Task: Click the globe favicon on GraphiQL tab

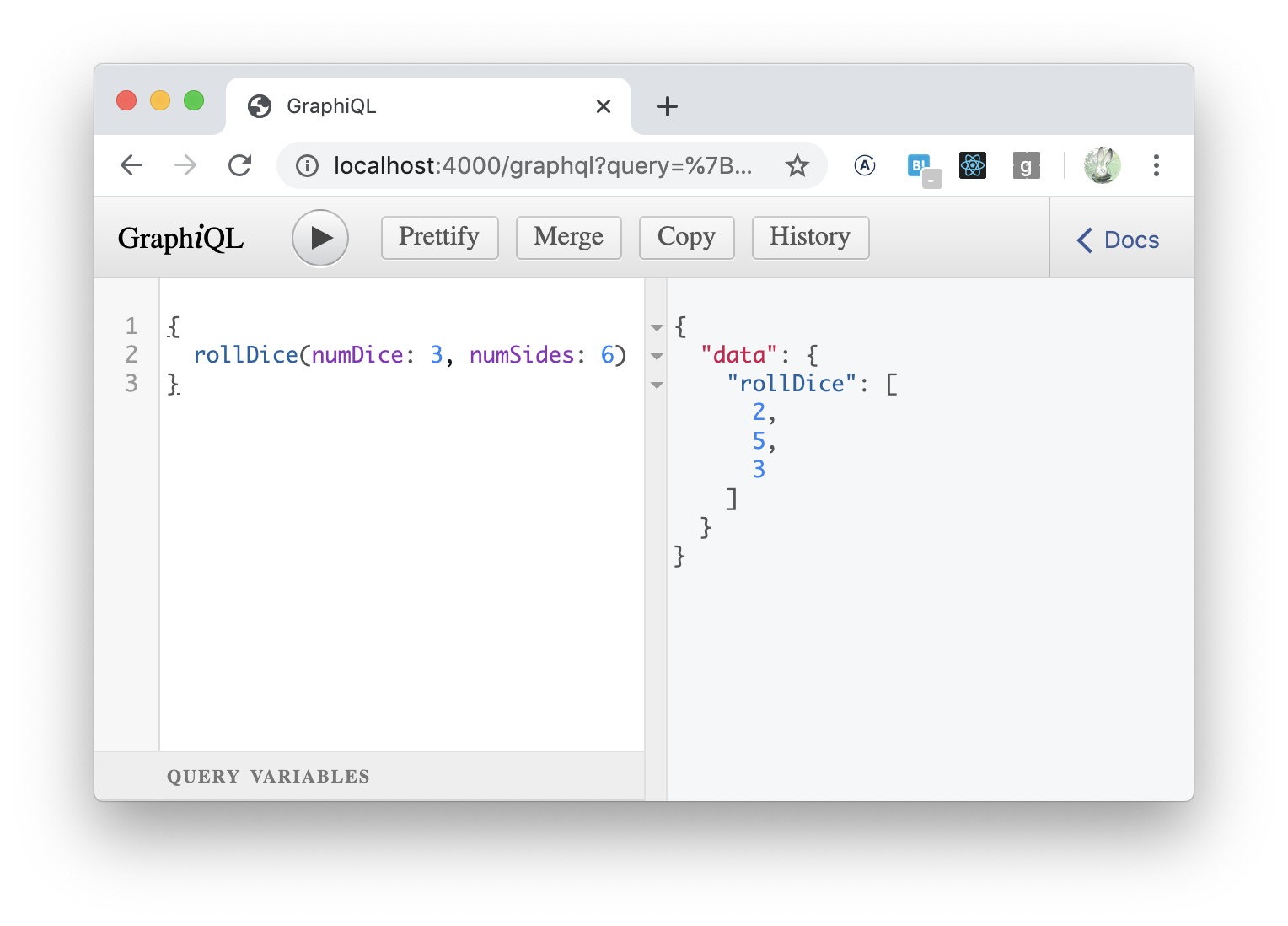Action: [260, 106]
